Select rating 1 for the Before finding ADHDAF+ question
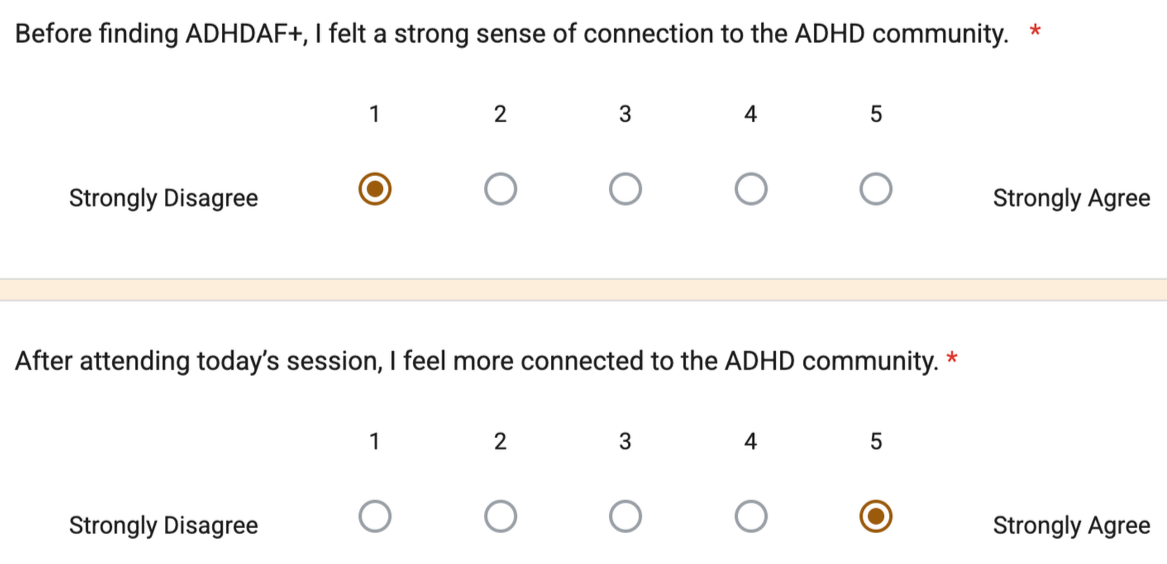 click(374, 190)
